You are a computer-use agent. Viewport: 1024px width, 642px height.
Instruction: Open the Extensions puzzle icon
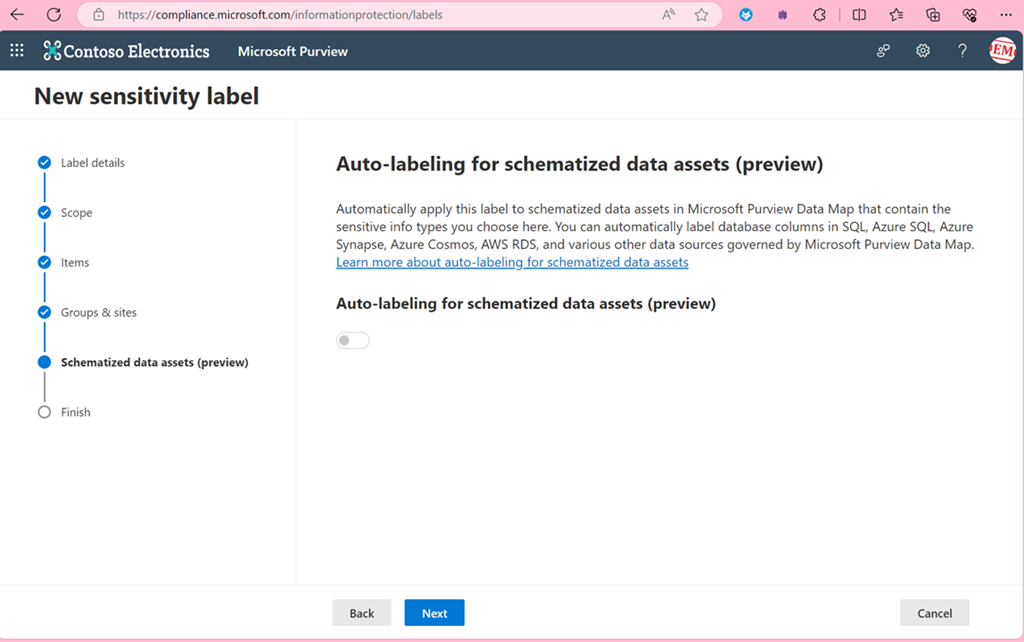pyautogui.click(x=819, y=14)
